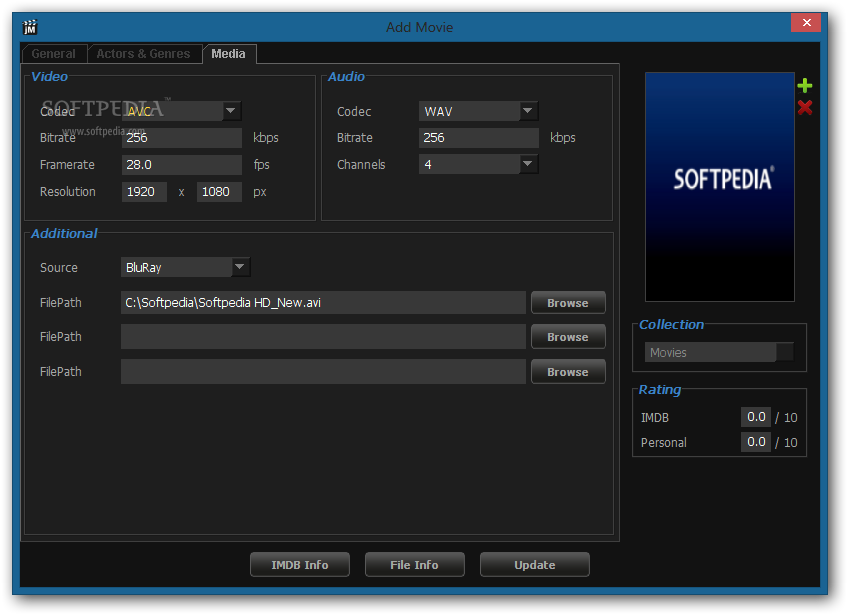
Task: Open the Actors & Genres tab
Action: click(143, 54)
